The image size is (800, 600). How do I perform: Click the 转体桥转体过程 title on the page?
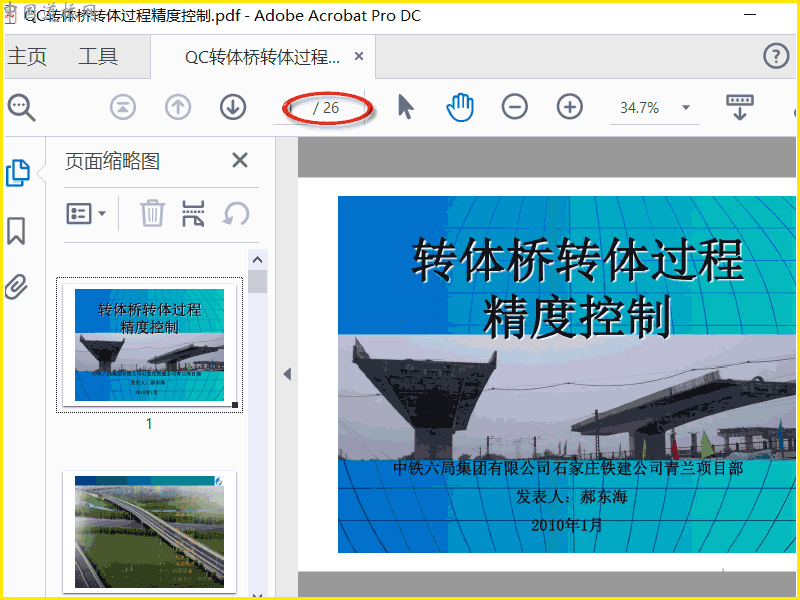[x=578, y=261]
